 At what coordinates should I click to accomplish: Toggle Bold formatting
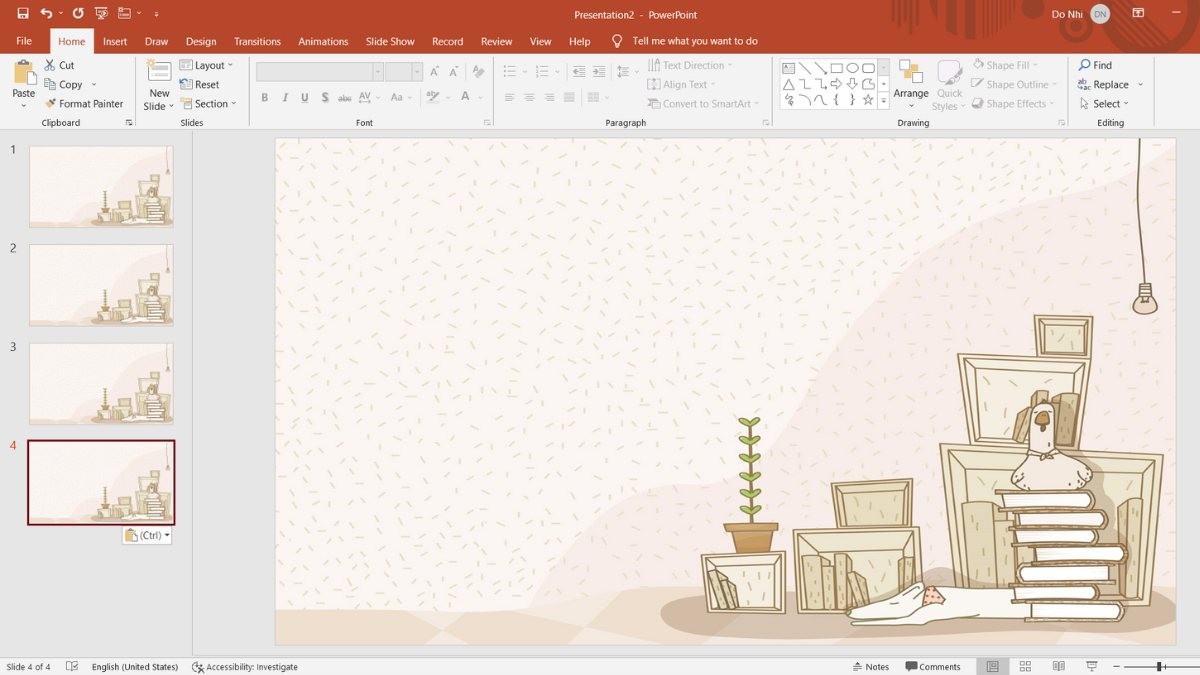coord(264,98)
